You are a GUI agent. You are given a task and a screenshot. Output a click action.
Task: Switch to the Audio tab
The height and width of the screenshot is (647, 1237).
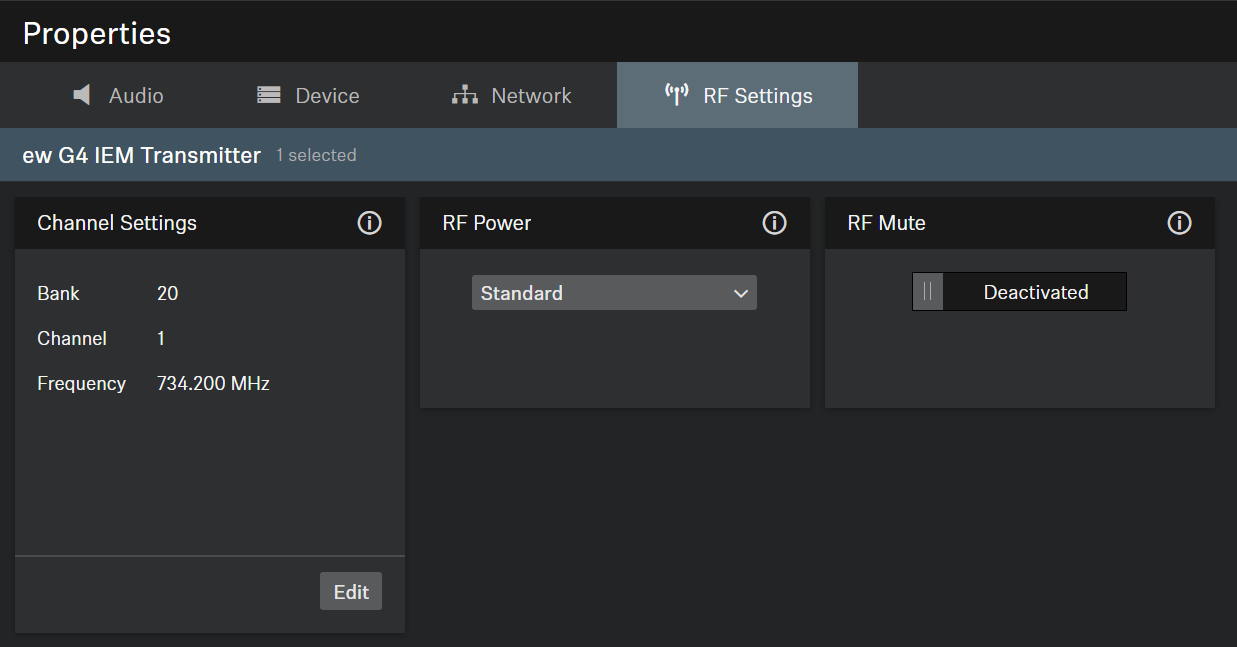pos(136,96)
